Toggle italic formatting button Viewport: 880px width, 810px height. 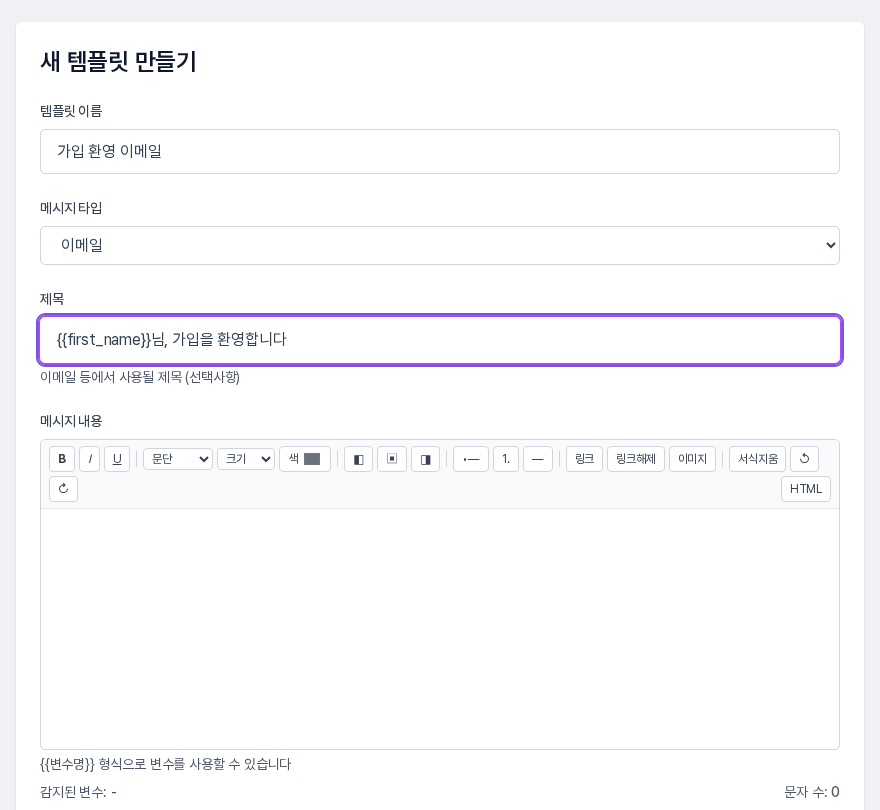pos(90,459)
